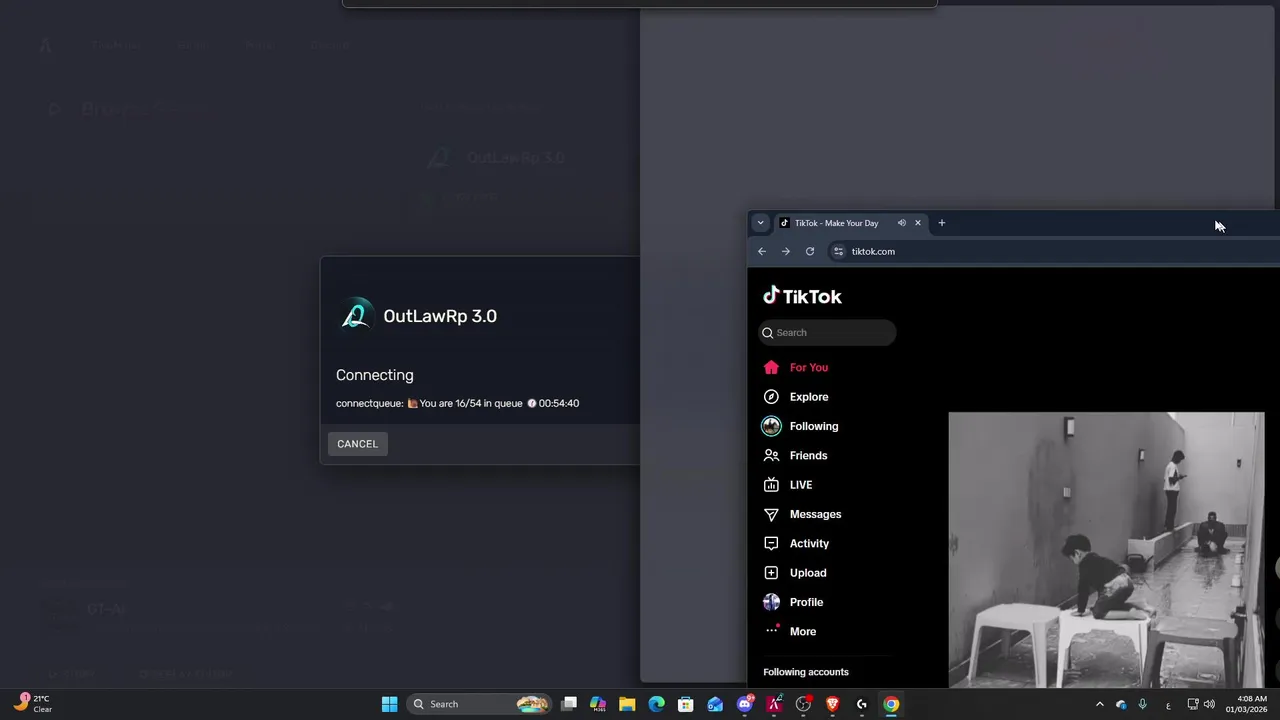Screen dimensions: 1280x720
Task: Click the LIVE broadcast icon
Action: pos(771,485)
